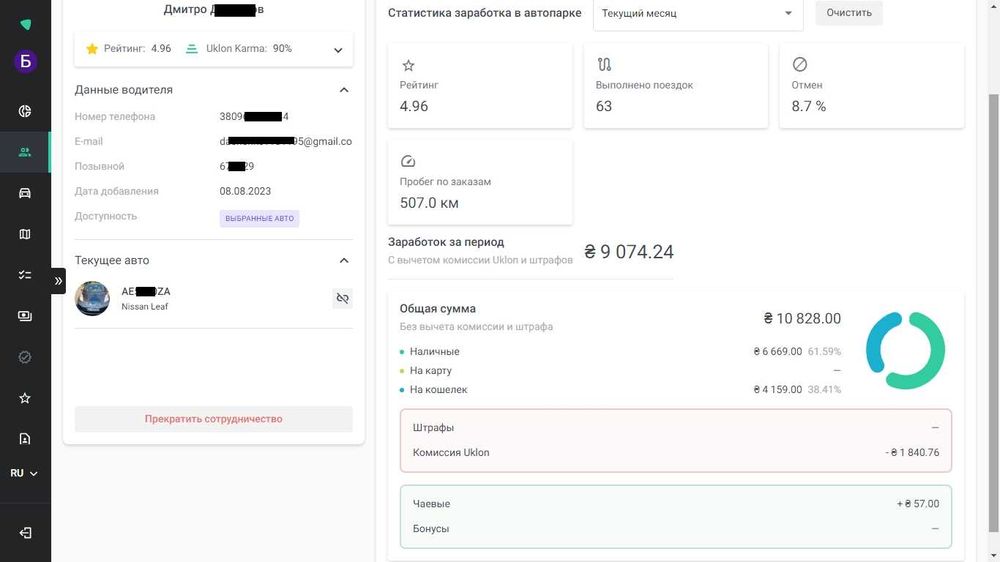This screenshot has width=1000, height=562.
Task: Open the finance money icon in sidebar
Action: point(25,316)
